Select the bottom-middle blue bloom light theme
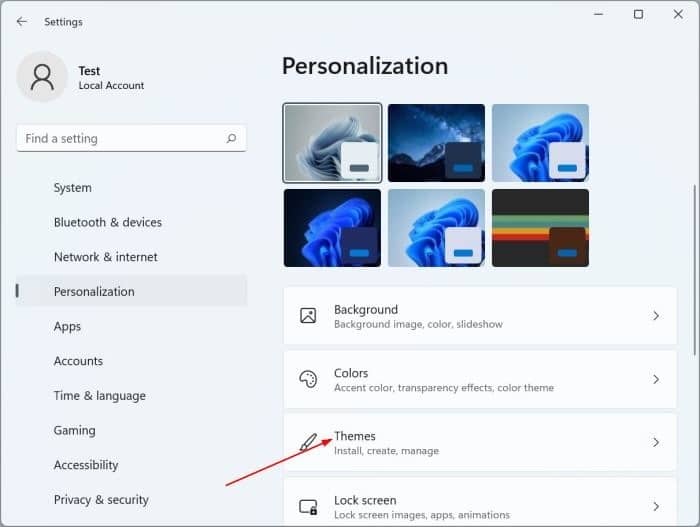Viewport: 700px width, 527px height. pyautogui.click(x=436, y=228)
